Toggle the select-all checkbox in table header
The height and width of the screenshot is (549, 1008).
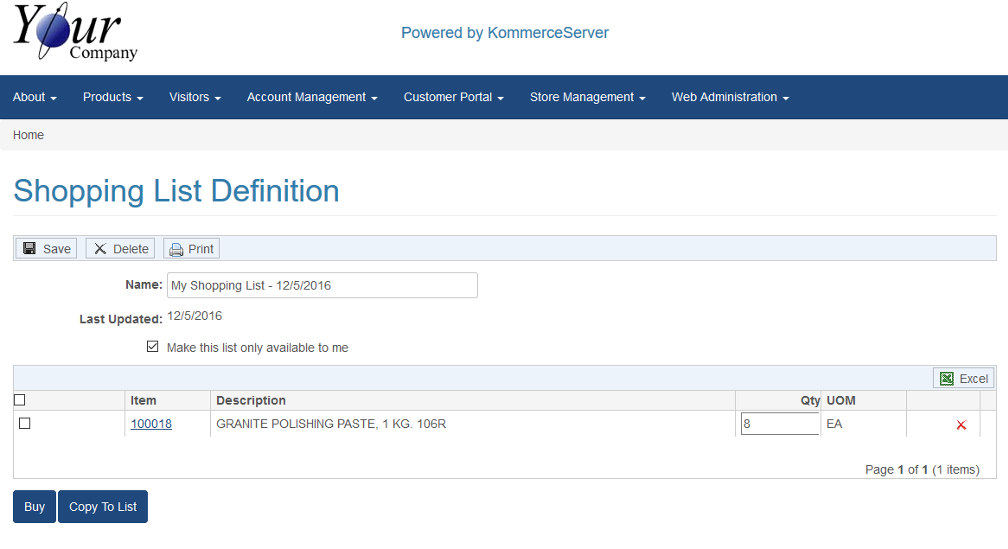[20, 400]
